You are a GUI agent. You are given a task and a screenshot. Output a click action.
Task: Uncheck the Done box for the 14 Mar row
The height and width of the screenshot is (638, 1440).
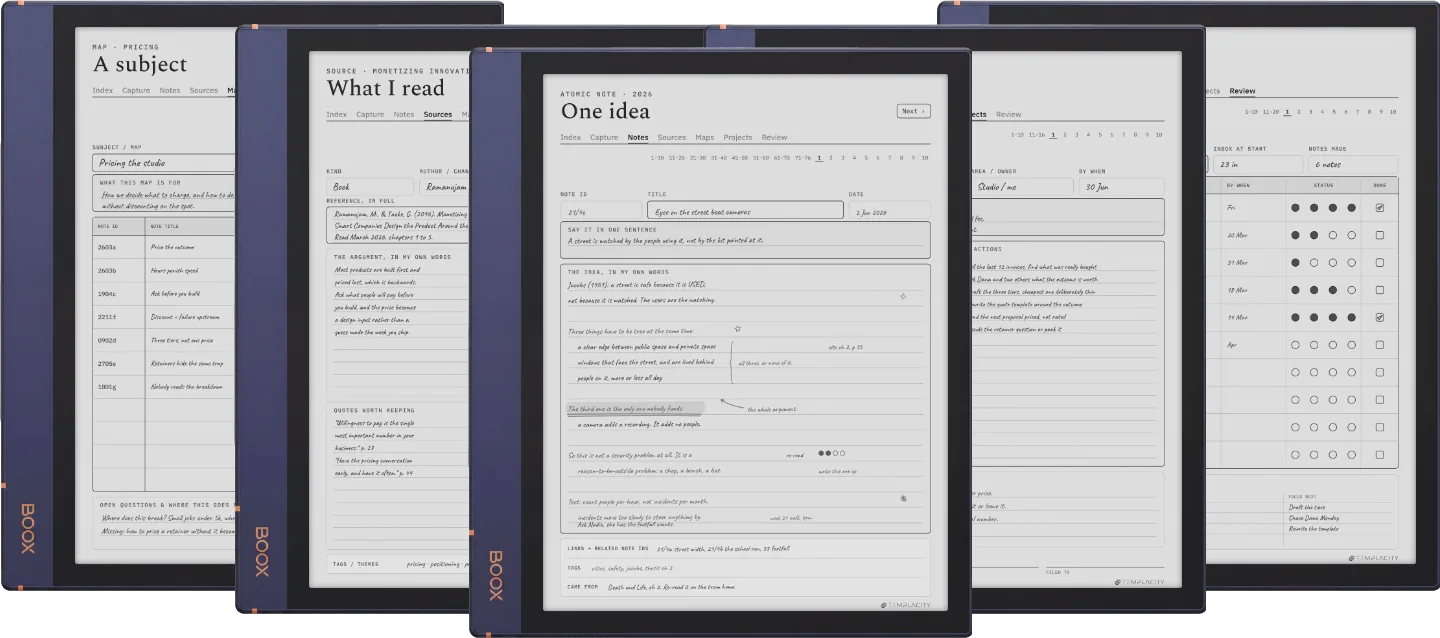[x=1380, y=318]
